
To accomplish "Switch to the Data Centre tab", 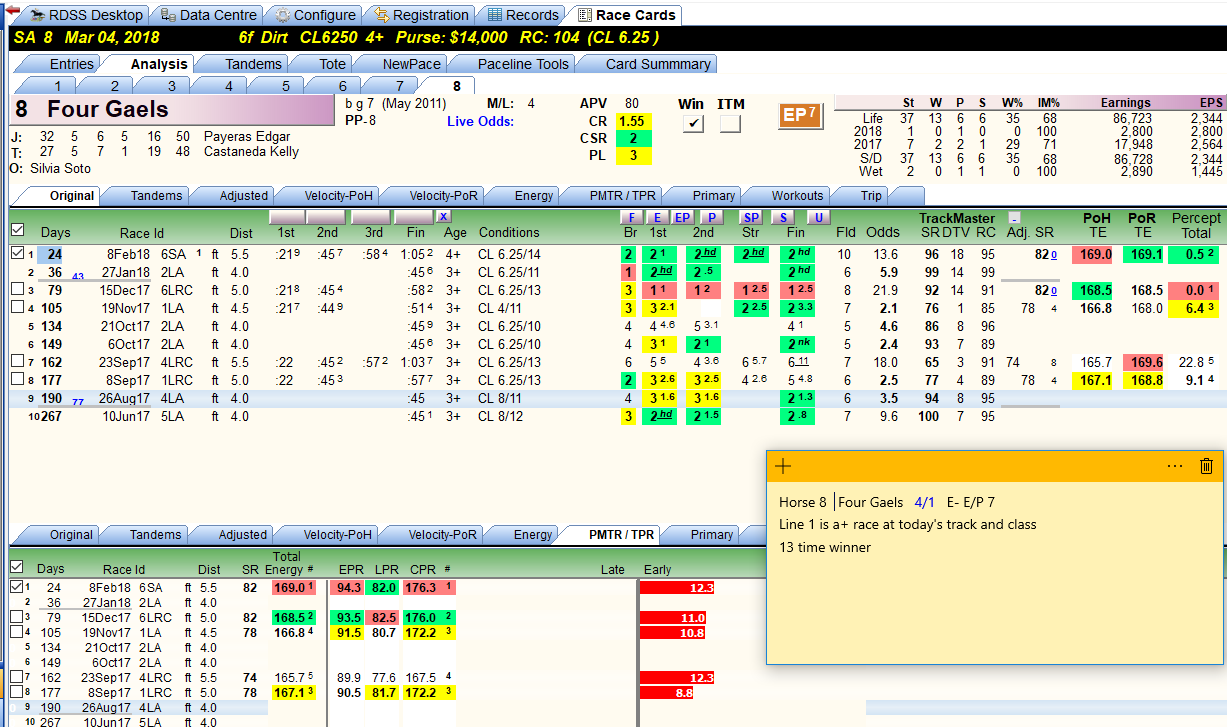I will (209, 15).
